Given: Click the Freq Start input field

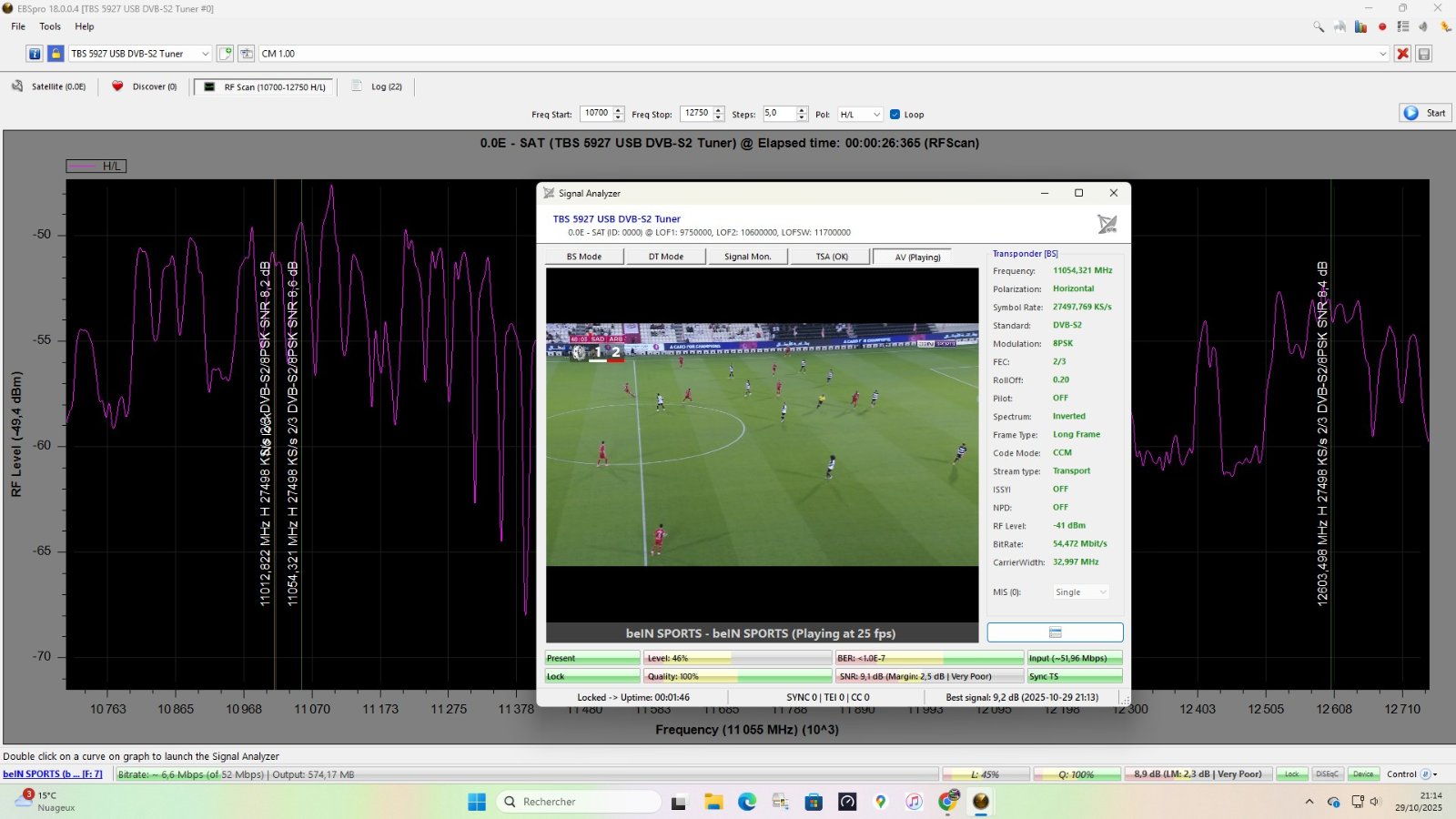Looking at the screenshot, I should [597, 114].
